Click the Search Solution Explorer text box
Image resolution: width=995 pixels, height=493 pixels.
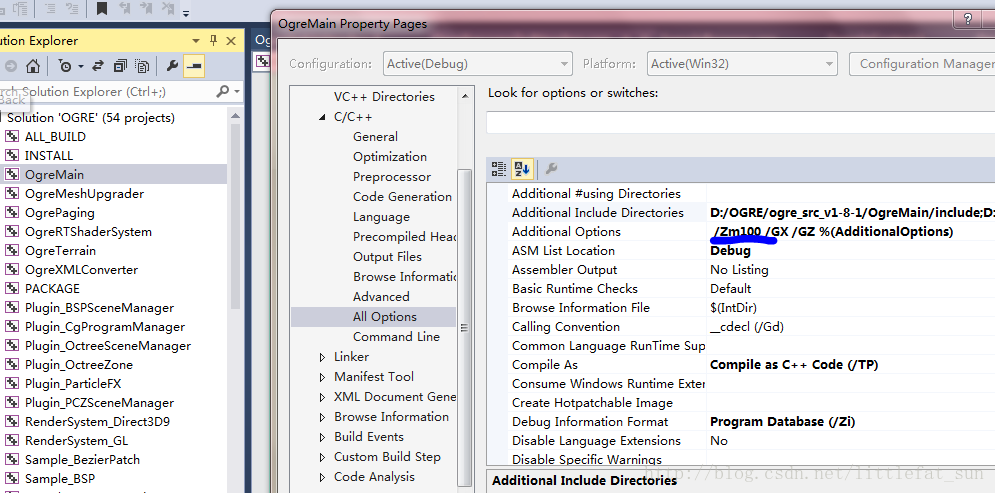pos(107,91)
